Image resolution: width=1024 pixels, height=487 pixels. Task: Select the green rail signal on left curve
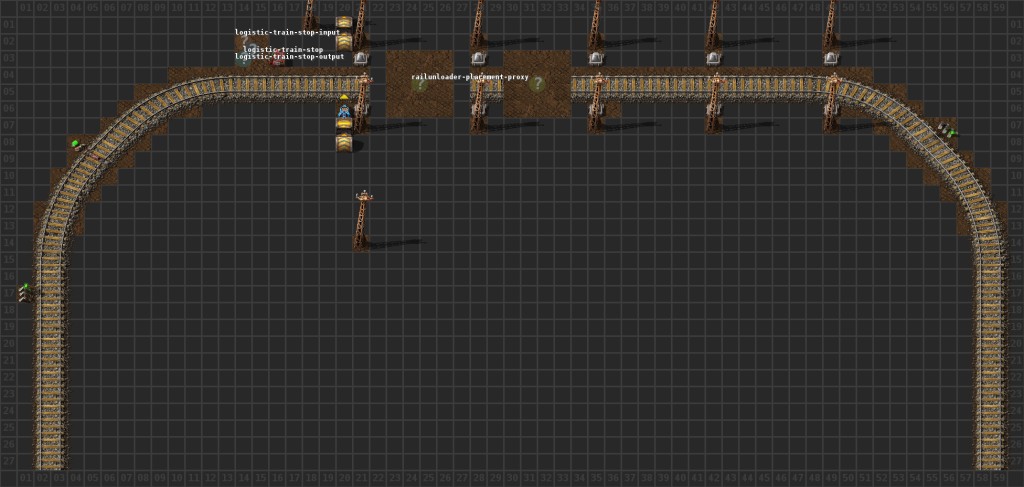pos(77,144)
